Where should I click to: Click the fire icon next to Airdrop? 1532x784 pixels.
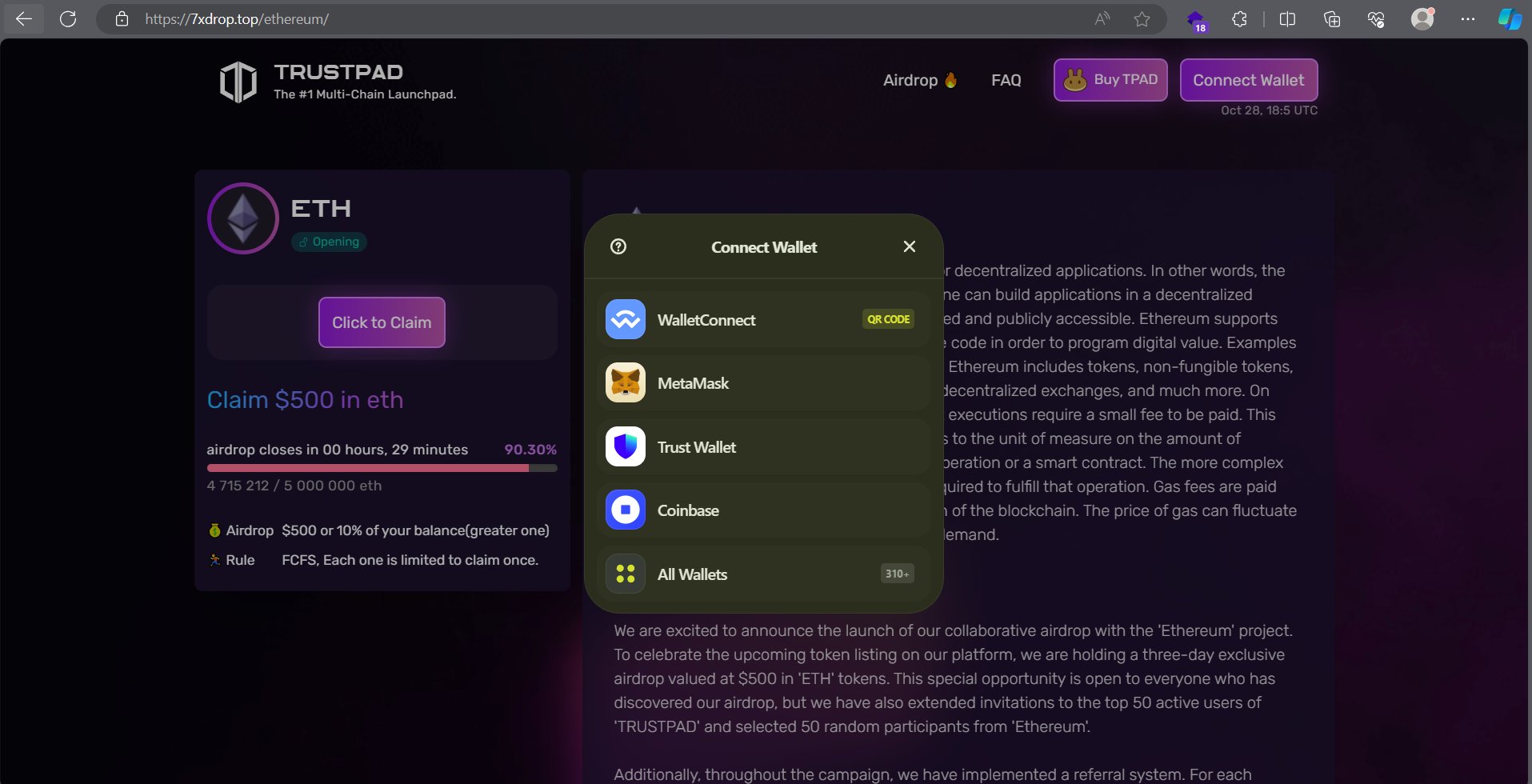pos(950,79)
